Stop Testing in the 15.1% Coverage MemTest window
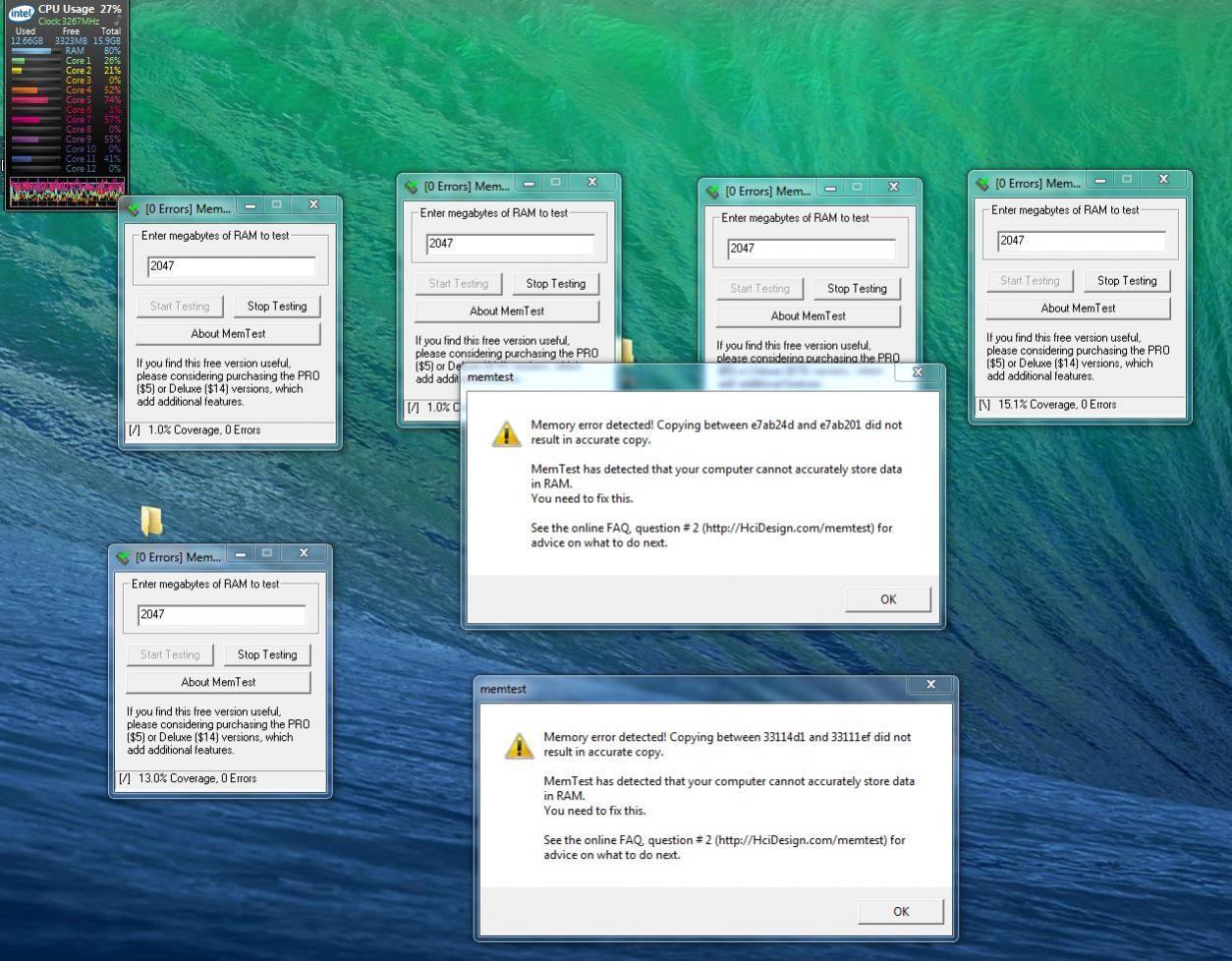1232x961 pixels. [1127, 280]
